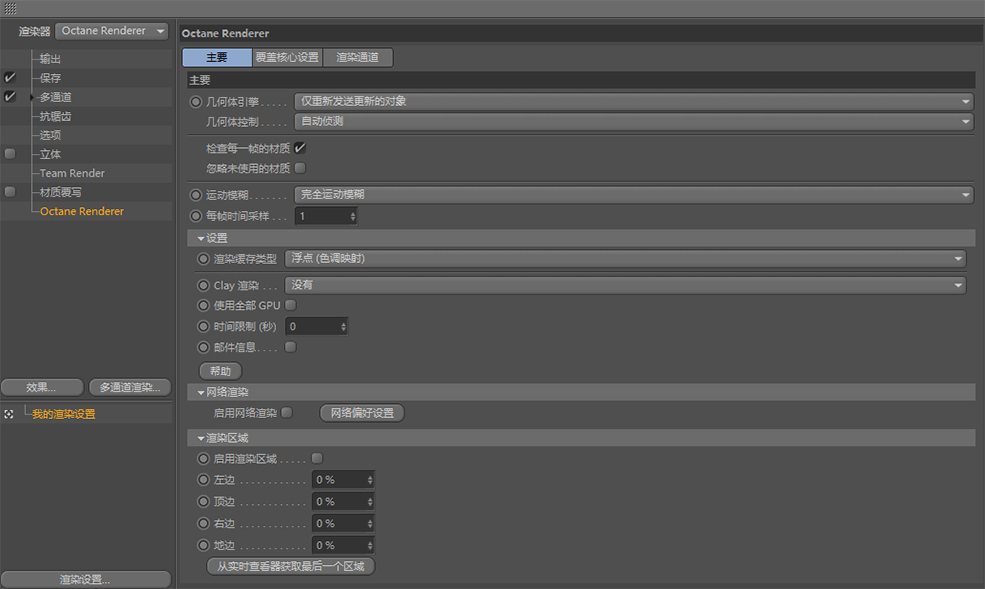Expand the 多通道 tree arrow
Screen dimensions: 985x589
coord(32,97)
